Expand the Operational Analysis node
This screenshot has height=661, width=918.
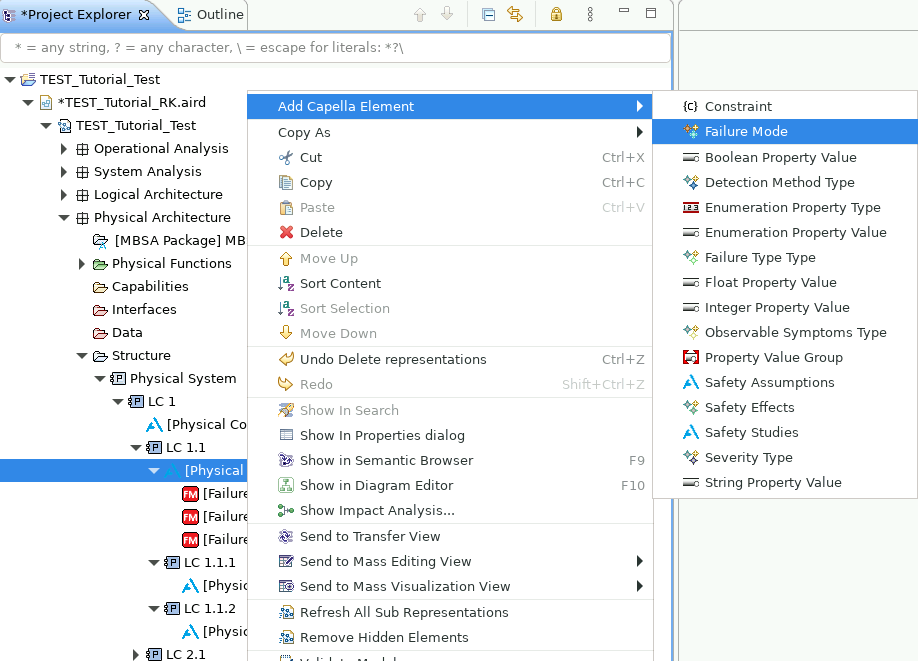pyautogui.click(x=64, y=149)
